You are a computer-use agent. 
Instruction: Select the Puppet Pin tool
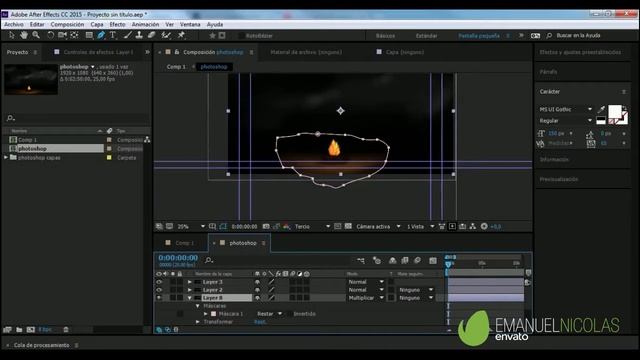(181, 36)
